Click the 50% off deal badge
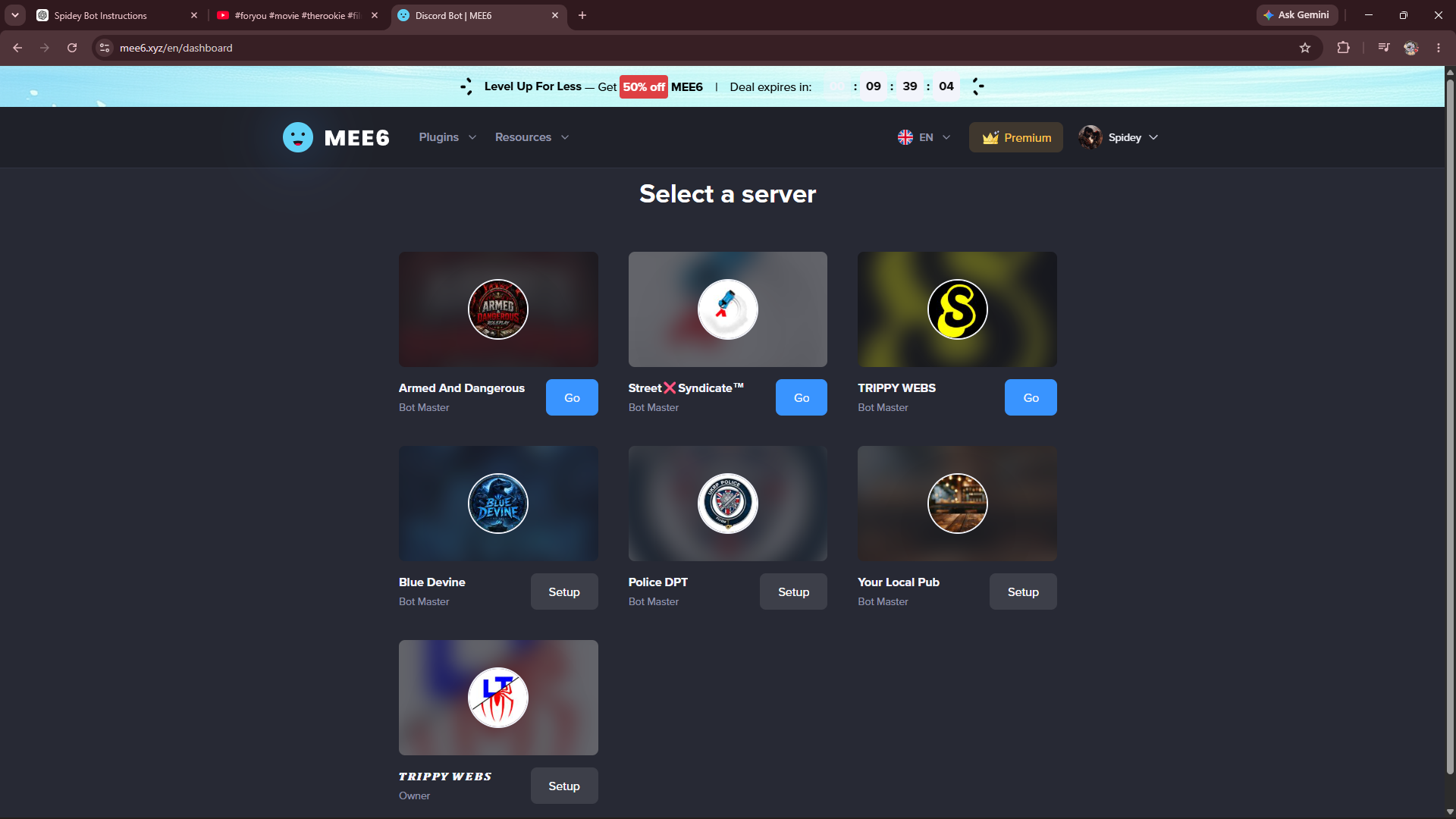This screenshot has width=1456, height=819. 644,86
